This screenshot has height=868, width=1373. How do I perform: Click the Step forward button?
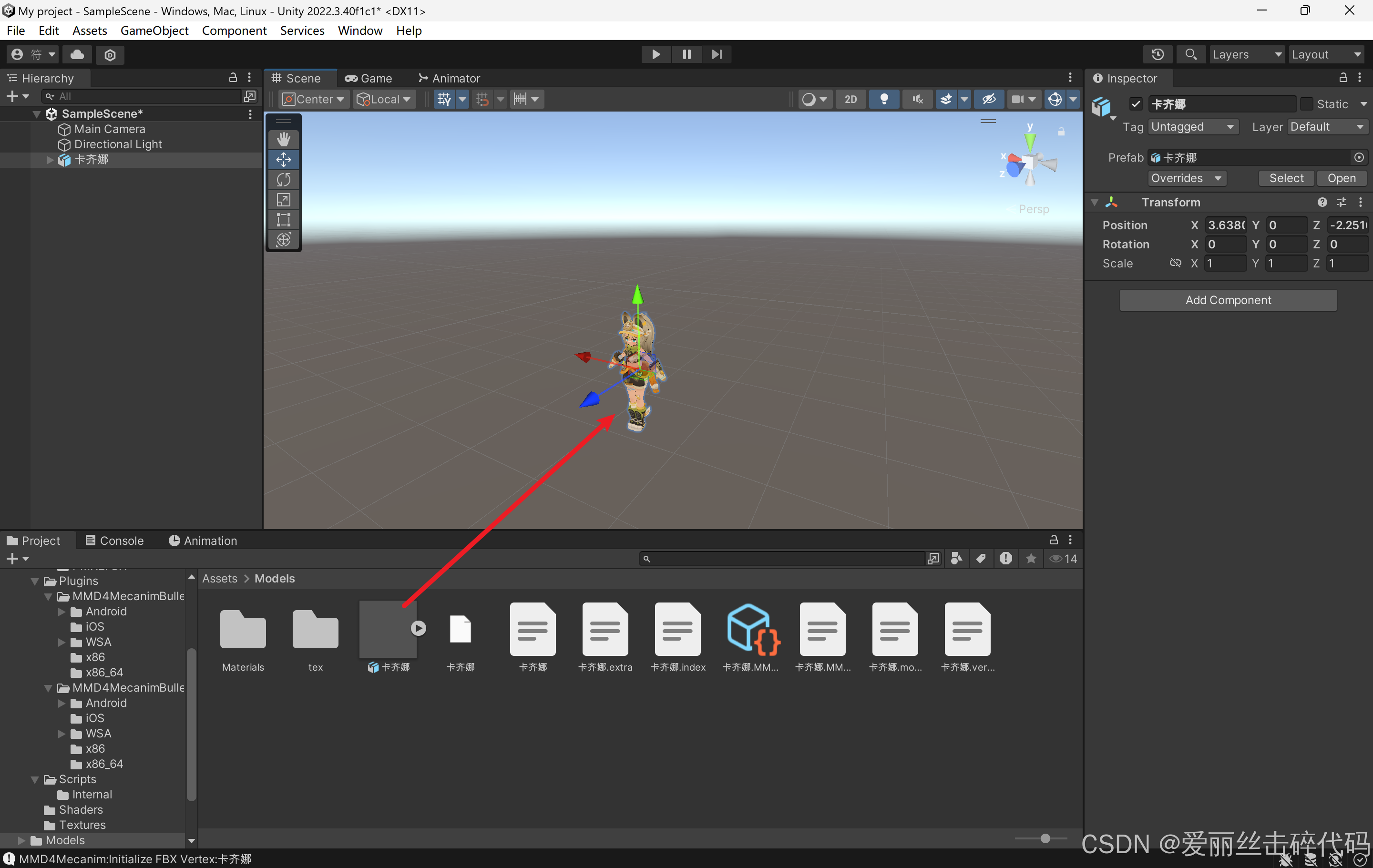coord(717,54)
